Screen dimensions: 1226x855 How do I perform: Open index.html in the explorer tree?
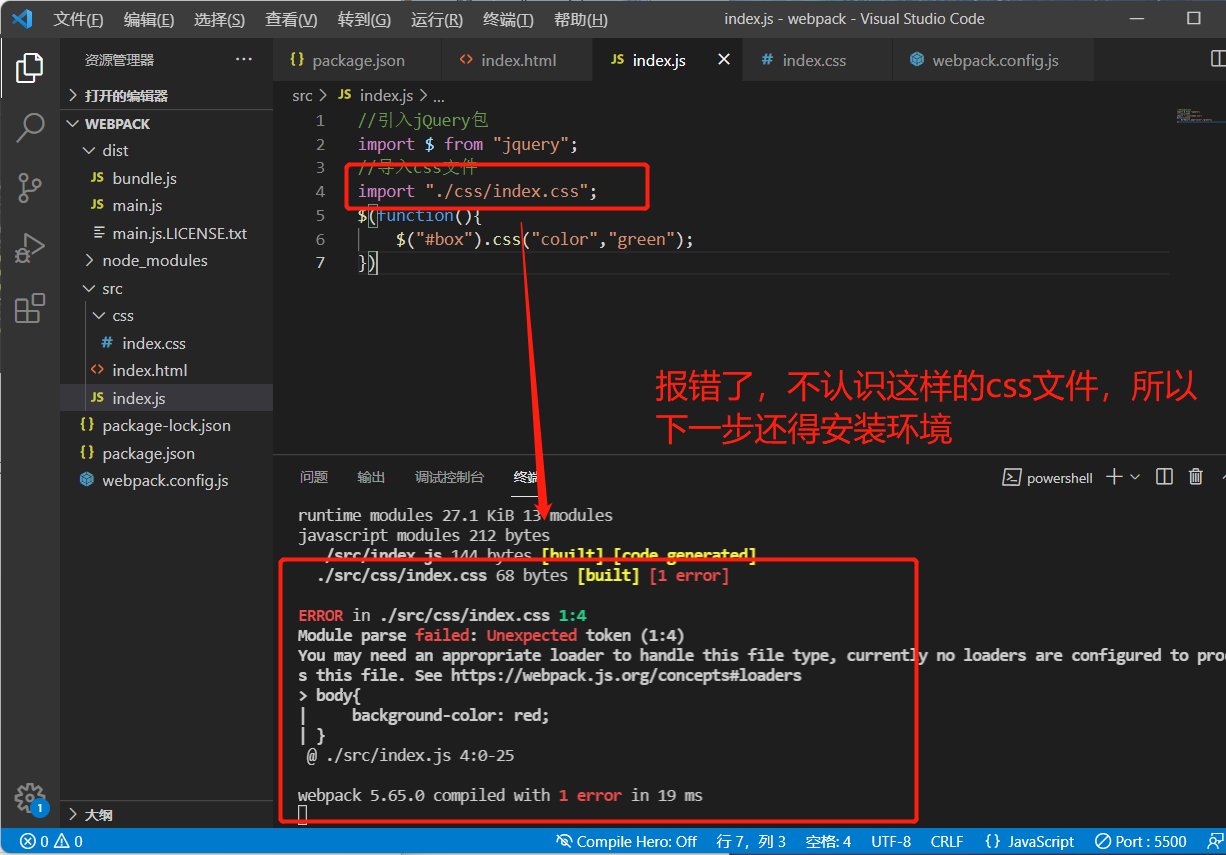coord(166,370)
